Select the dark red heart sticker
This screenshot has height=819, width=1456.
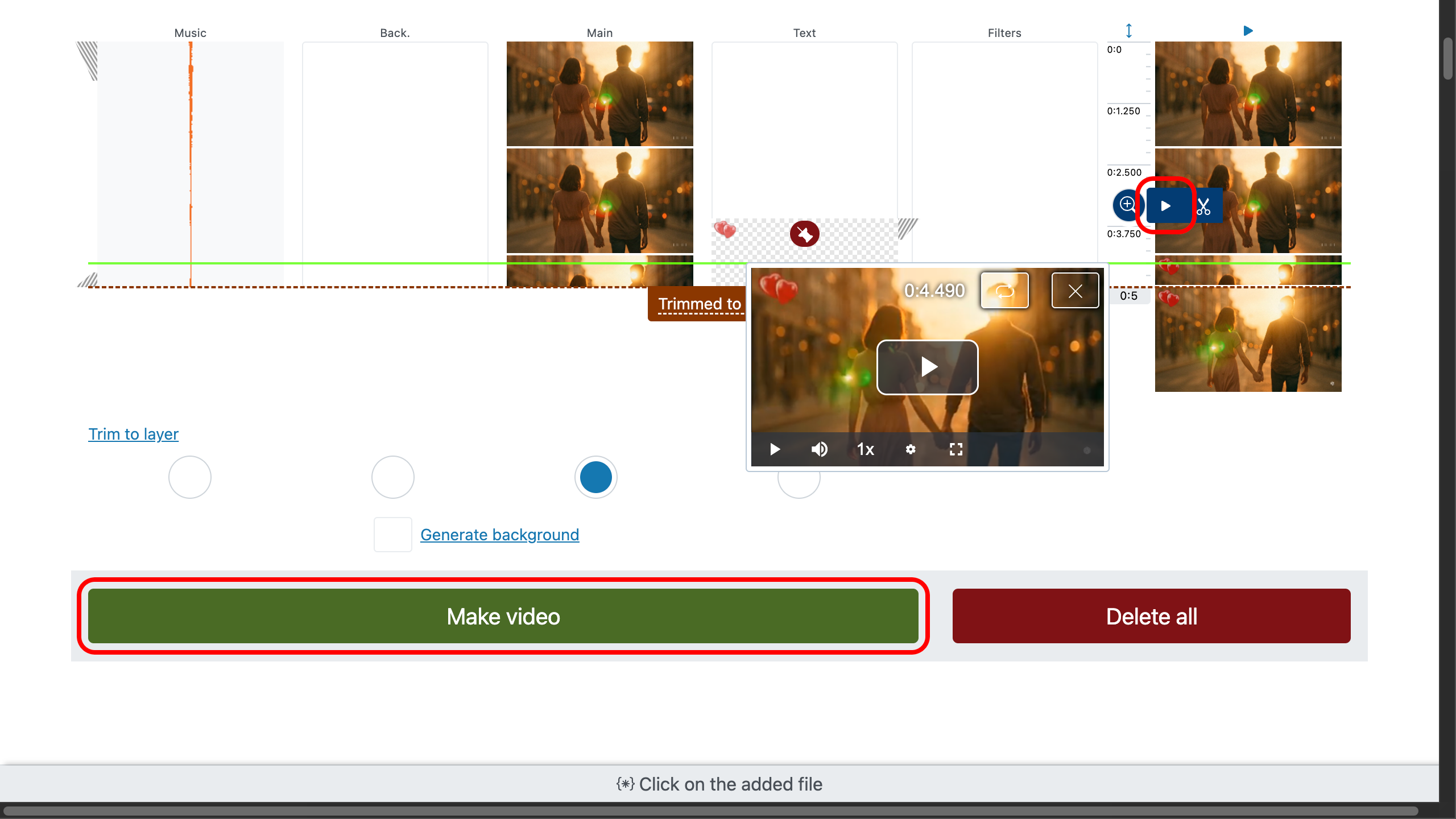(x=804, y=233)
